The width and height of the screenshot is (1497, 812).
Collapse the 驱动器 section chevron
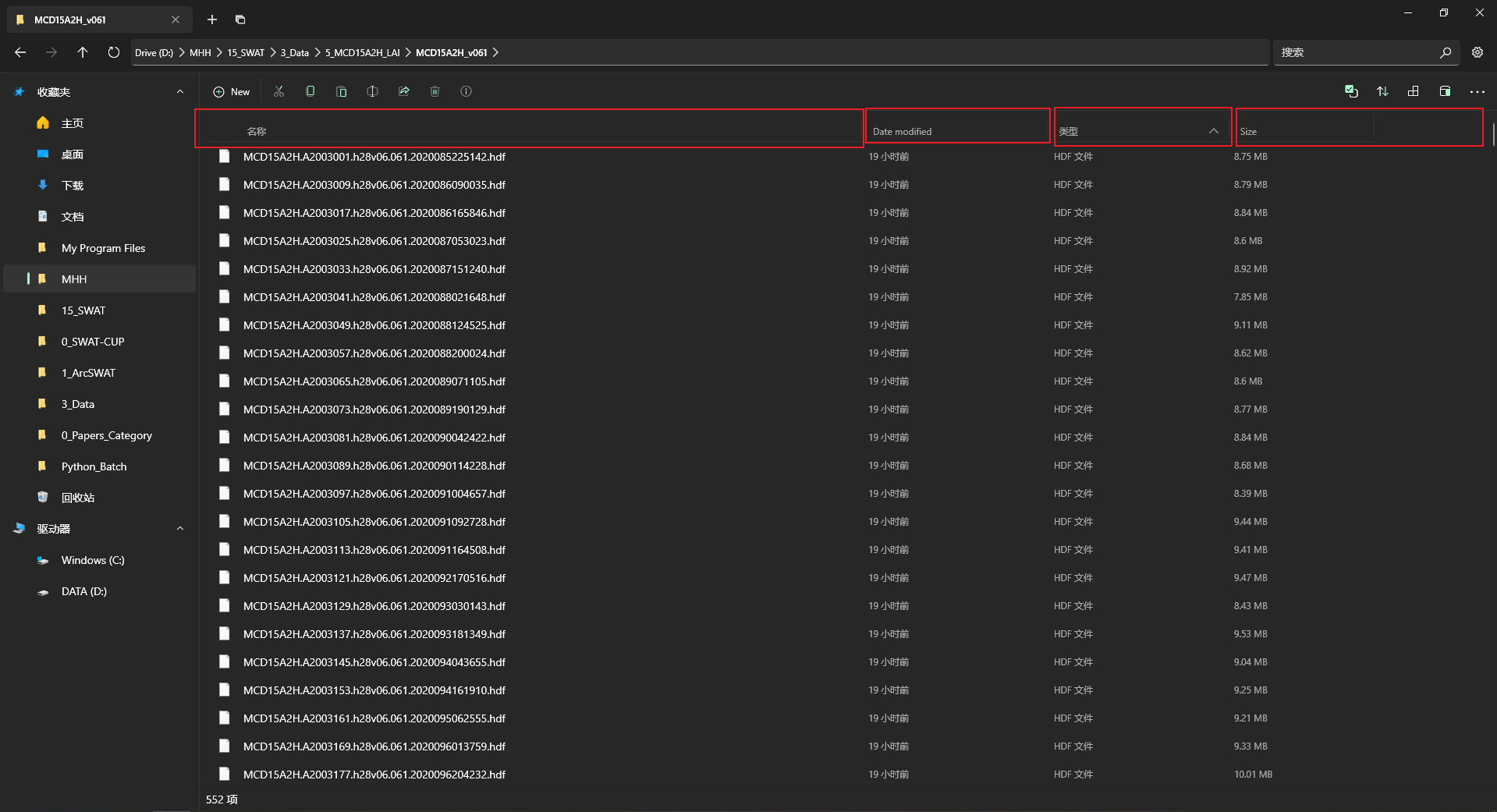click(x=180, y=528)
